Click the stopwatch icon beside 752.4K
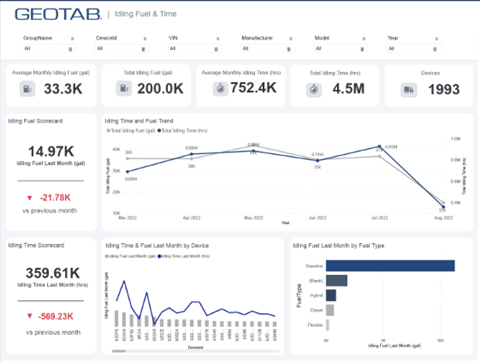The height and width of the screenshot is (363, 480). [x=220, y=88]
